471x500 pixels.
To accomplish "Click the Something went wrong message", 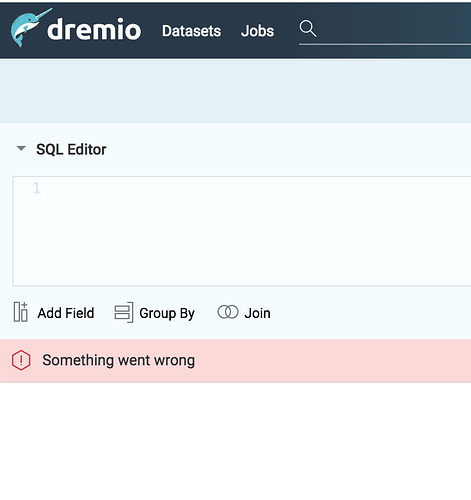I will pos(119,360).
